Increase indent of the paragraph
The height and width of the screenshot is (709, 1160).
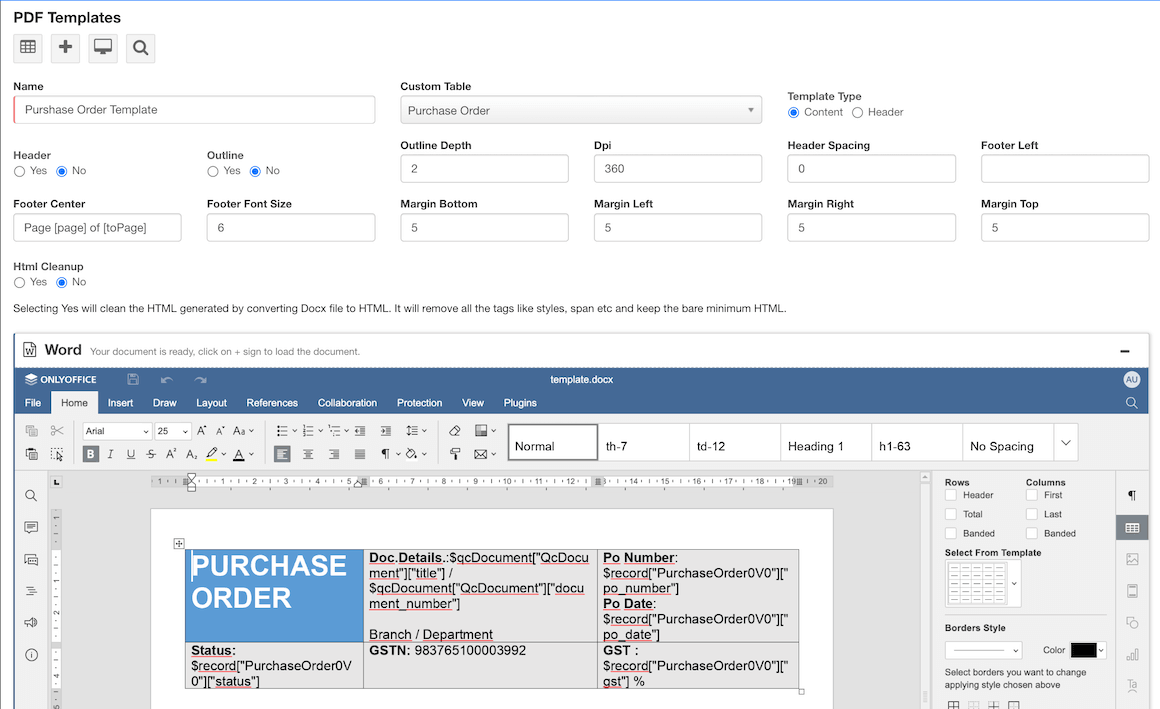pos(385,431)
